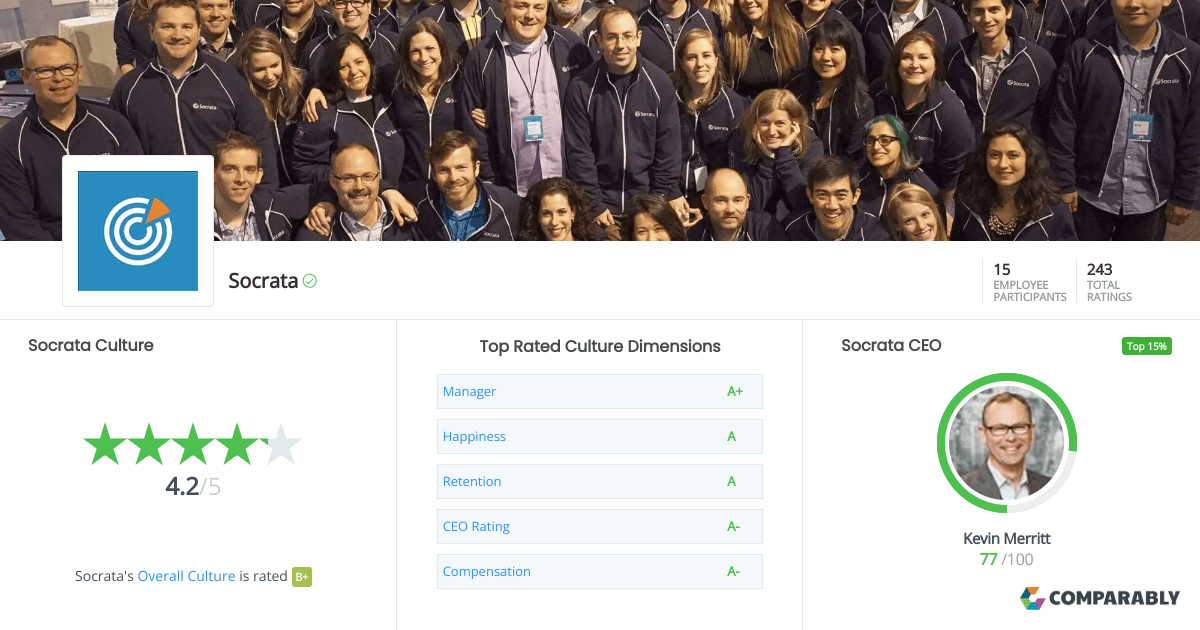
Task: Click the green verified checkmark beside Socrata
Action: 310,281
